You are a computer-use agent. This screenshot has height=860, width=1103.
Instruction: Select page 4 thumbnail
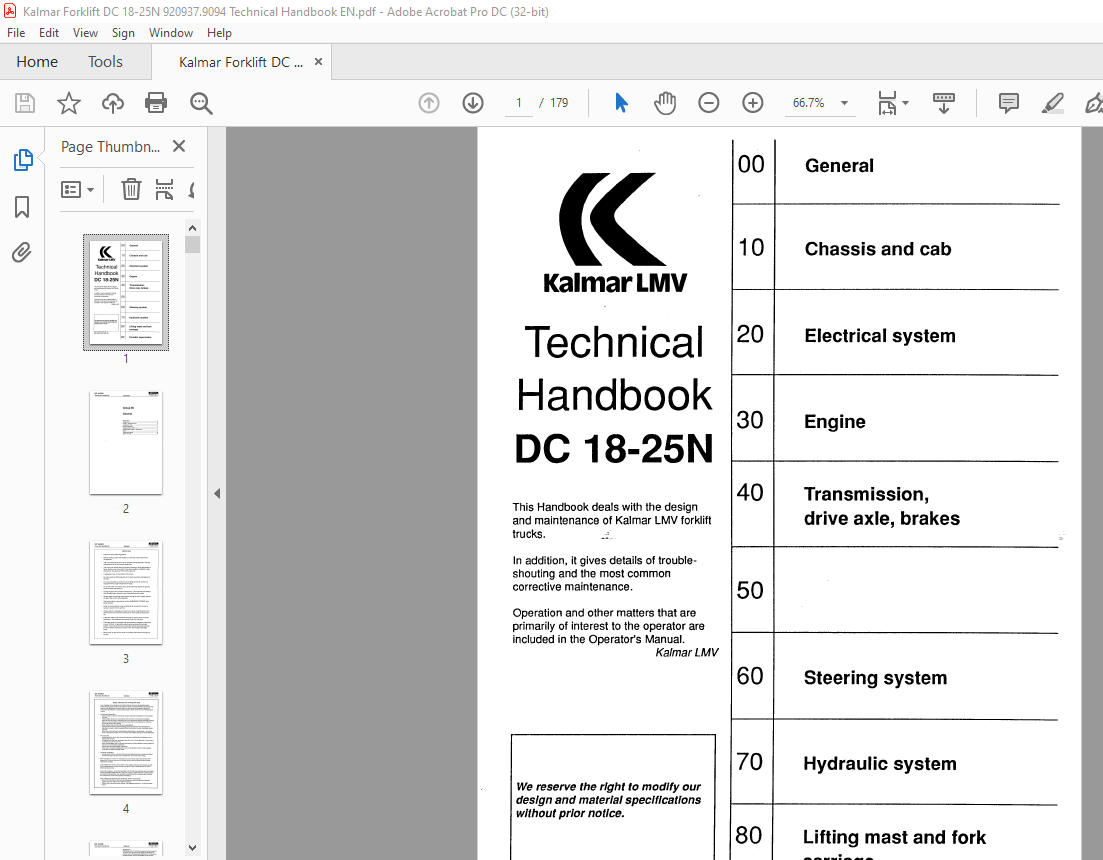pyautogui.click(x=126, y=743)
